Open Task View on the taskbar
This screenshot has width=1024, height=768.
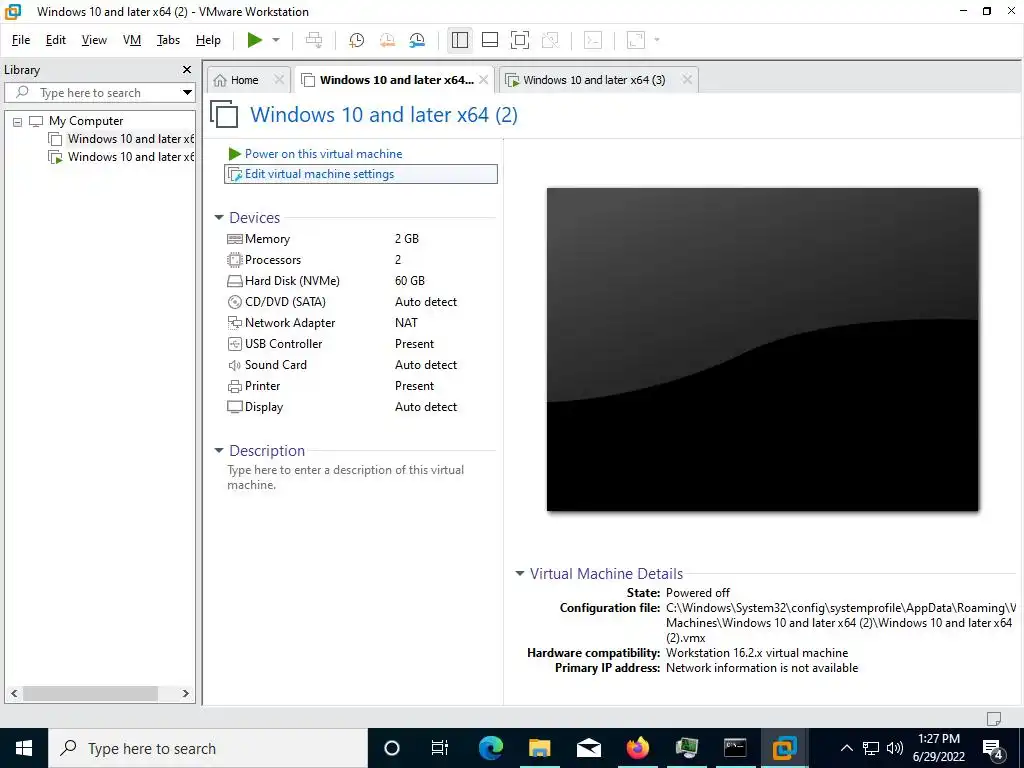tap(440, 748)
